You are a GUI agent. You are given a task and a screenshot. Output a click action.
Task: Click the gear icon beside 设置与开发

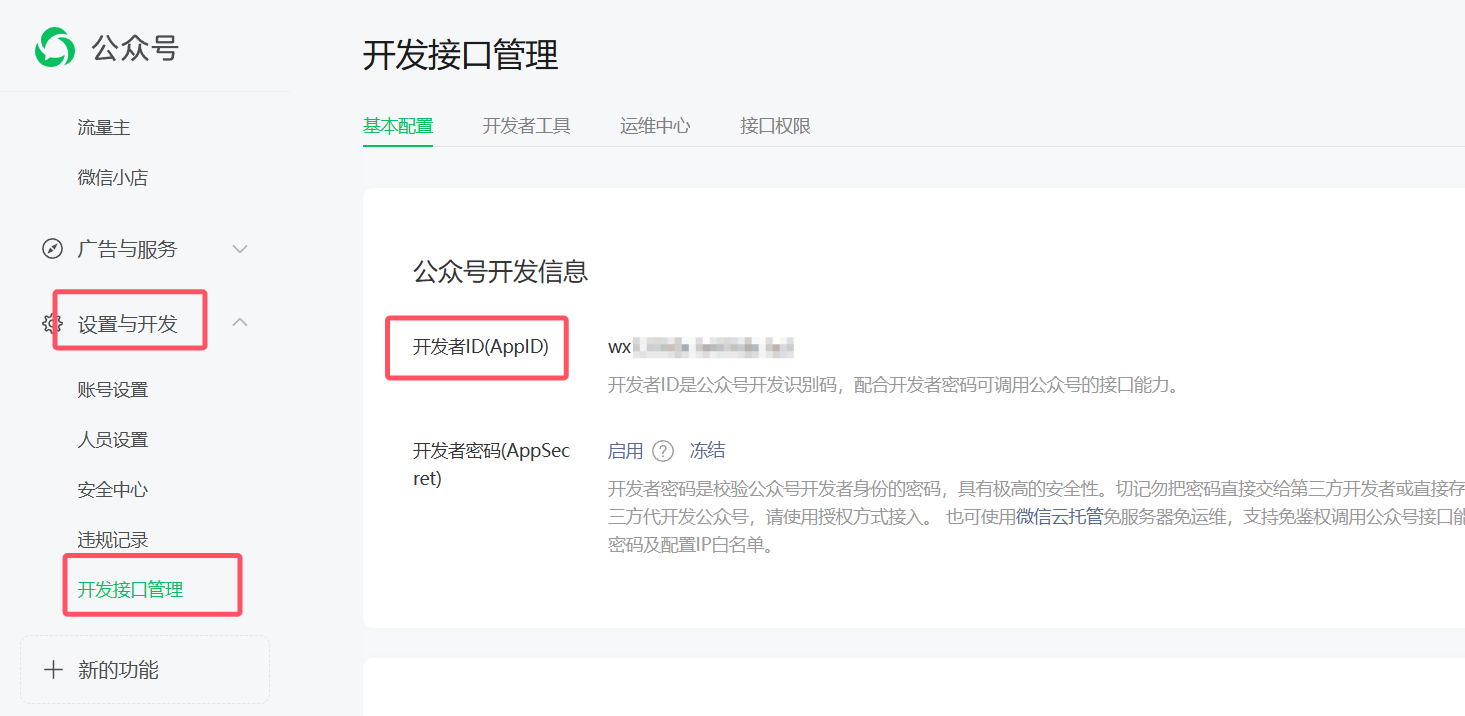point(52,323)
